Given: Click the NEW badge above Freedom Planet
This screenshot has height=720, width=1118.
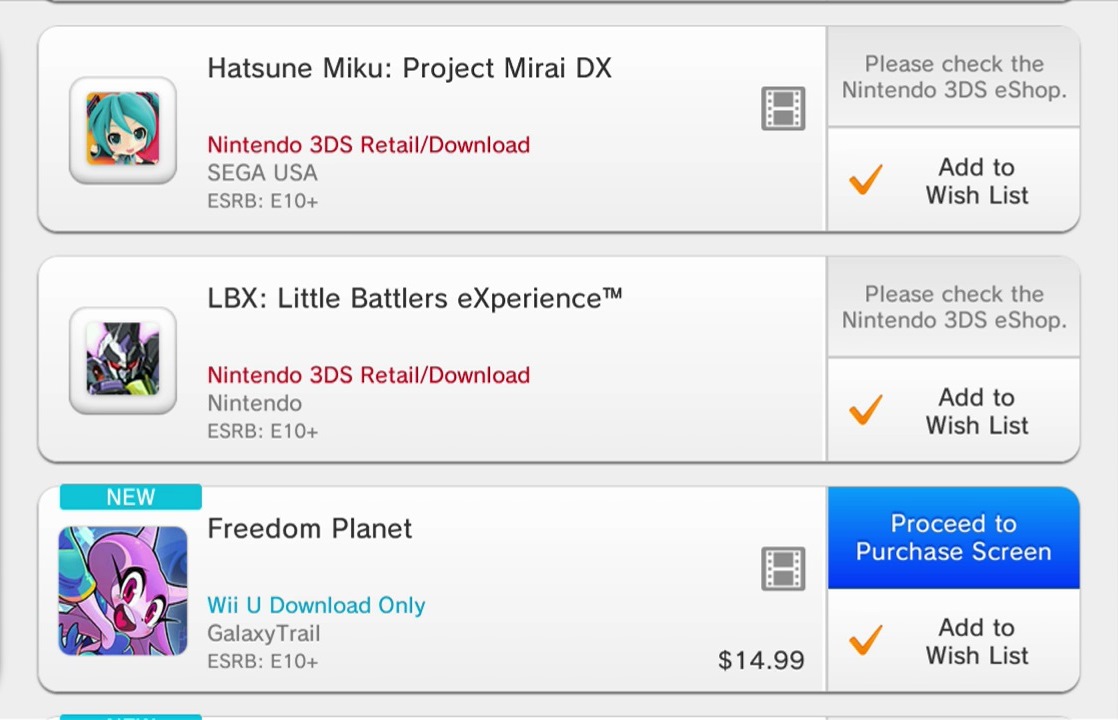Looking at the screenshot, I should (130, 497).
